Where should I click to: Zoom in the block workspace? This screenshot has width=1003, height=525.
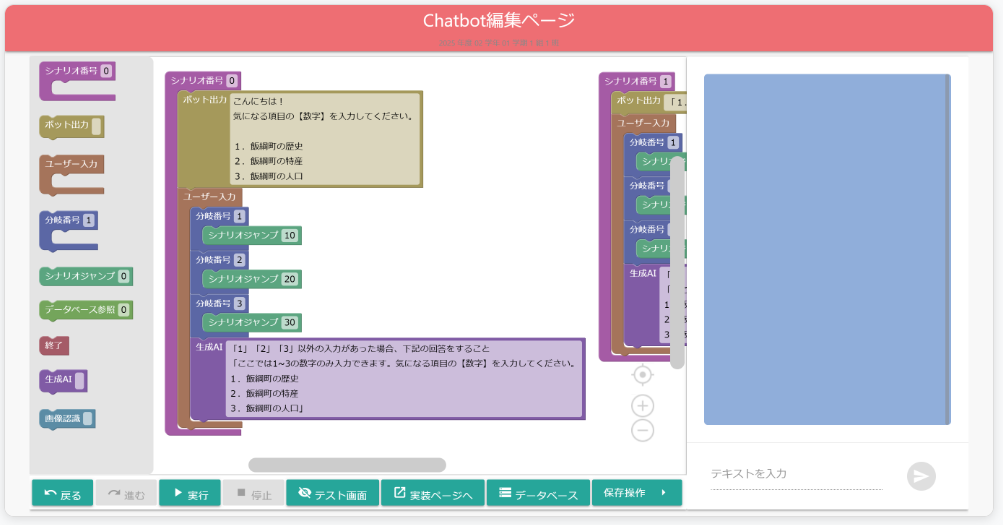click(642, 405)
